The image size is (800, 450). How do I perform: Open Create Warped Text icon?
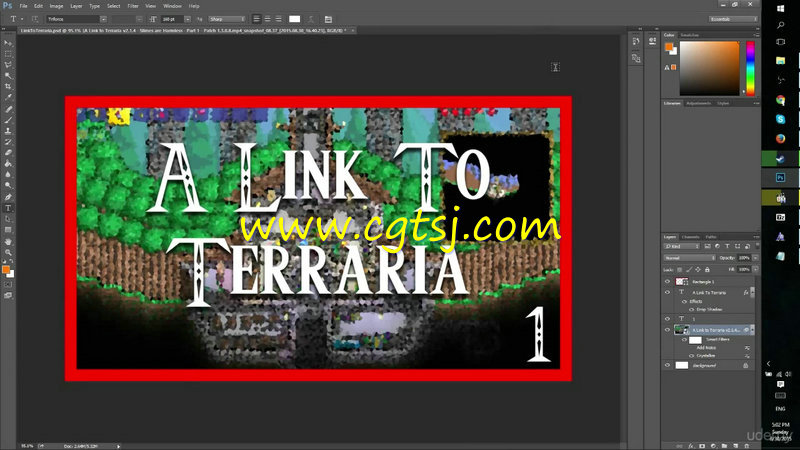coord(311,19)
